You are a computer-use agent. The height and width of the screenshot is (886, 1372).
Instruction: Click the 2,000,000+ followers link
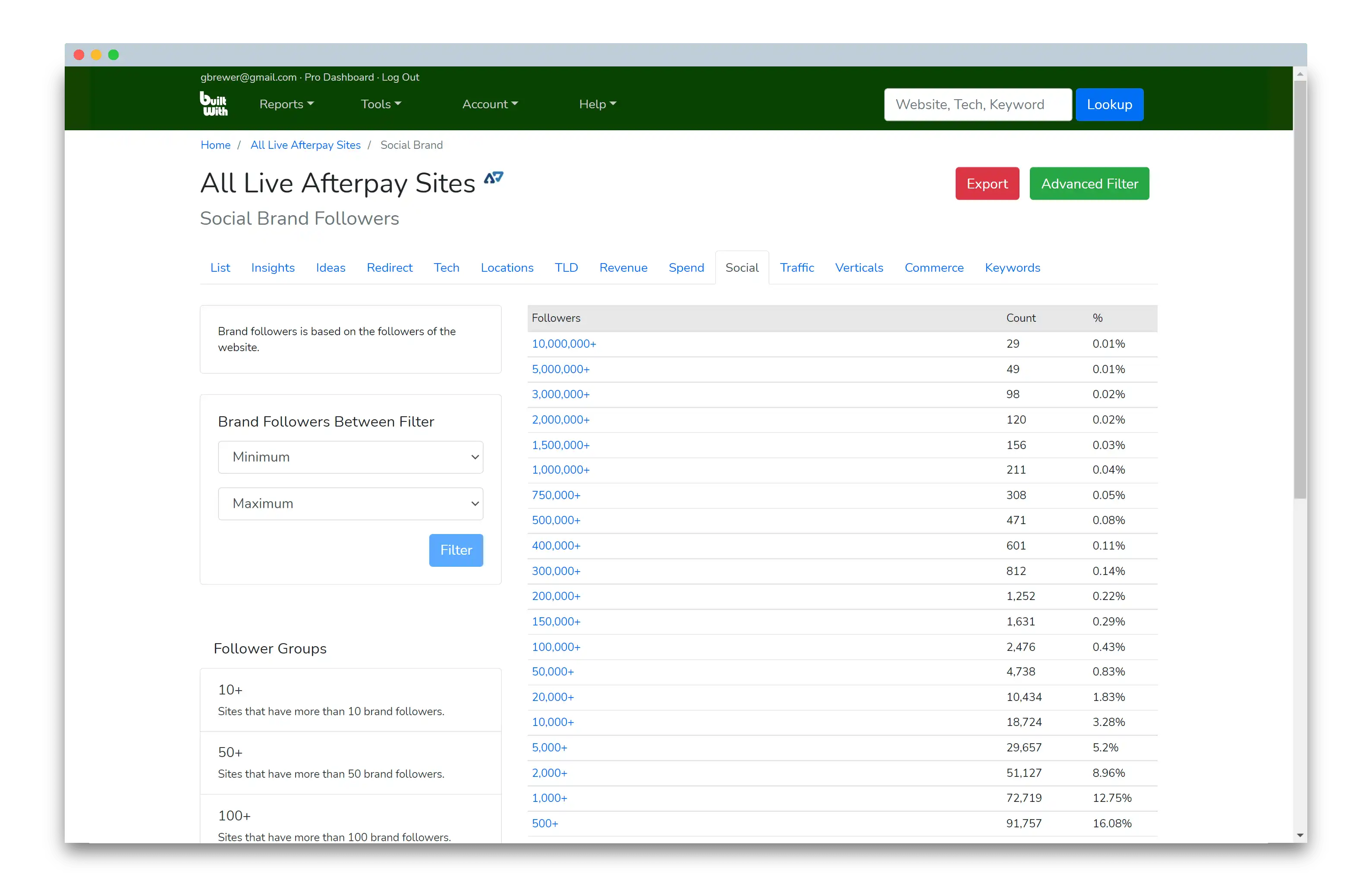pos(560,419)
